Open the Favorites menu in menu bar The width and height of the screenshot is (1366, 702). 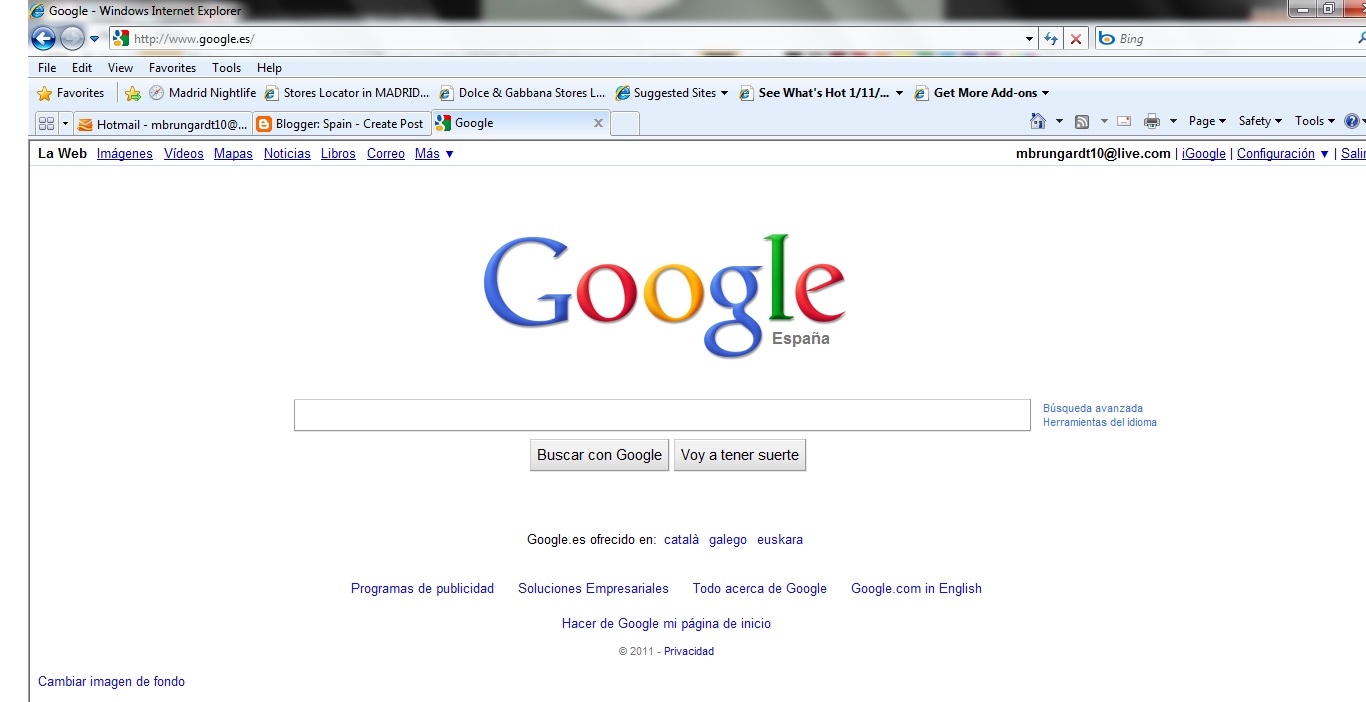pos(173,68)
